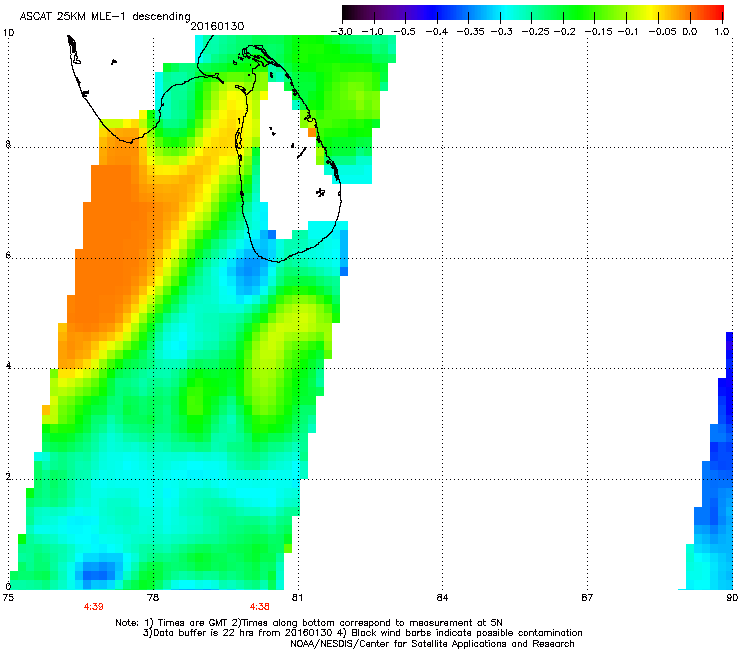Click longitude axis label 81
740x650 pixels.
click(x=297, y=598)
